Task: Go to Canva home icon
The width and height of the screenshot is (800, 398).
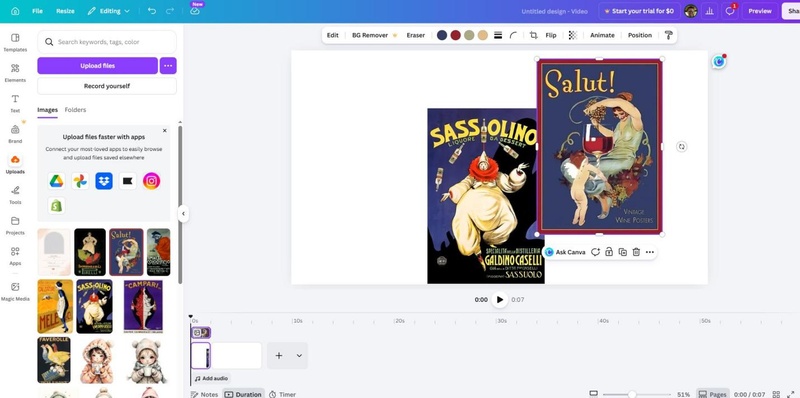Action: pyautogui.click(x=15, y=11)
